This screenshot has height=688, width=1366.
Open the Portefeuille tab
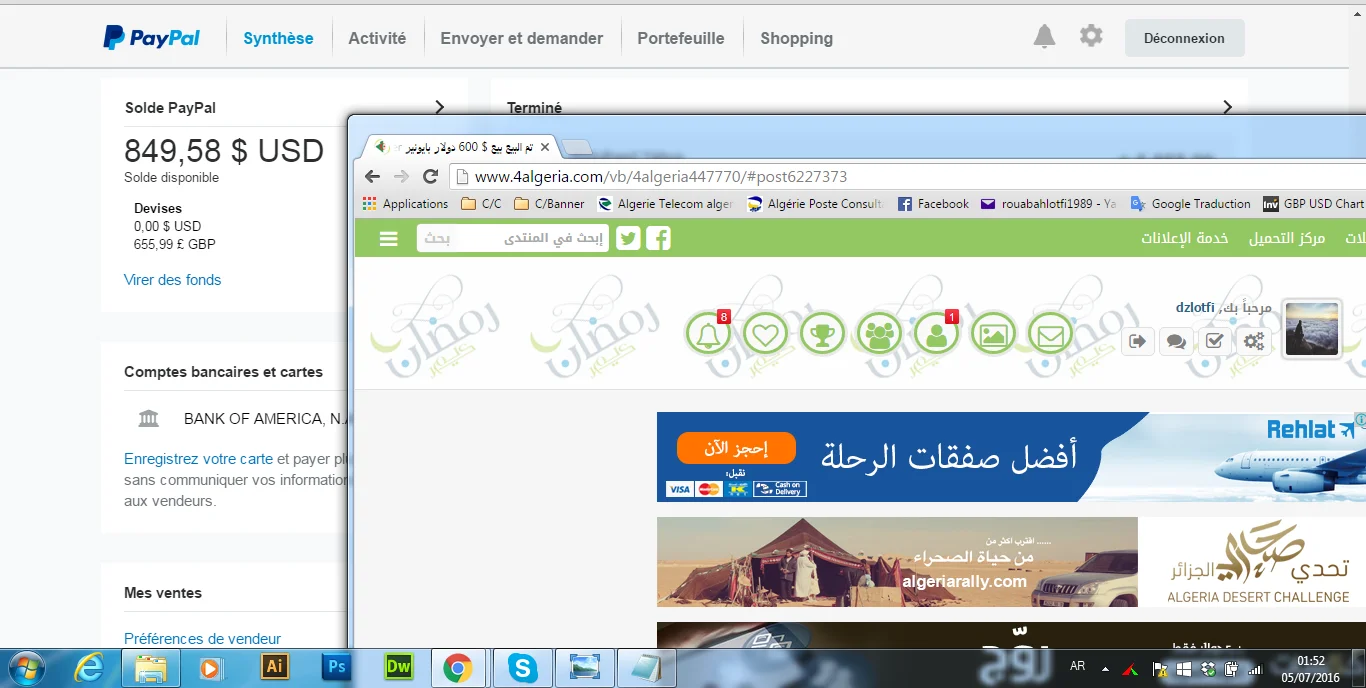681,38
